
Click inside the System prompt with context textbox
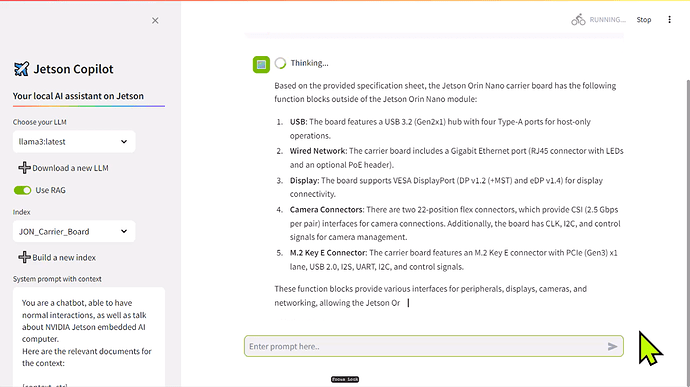(x=89, y=337)
